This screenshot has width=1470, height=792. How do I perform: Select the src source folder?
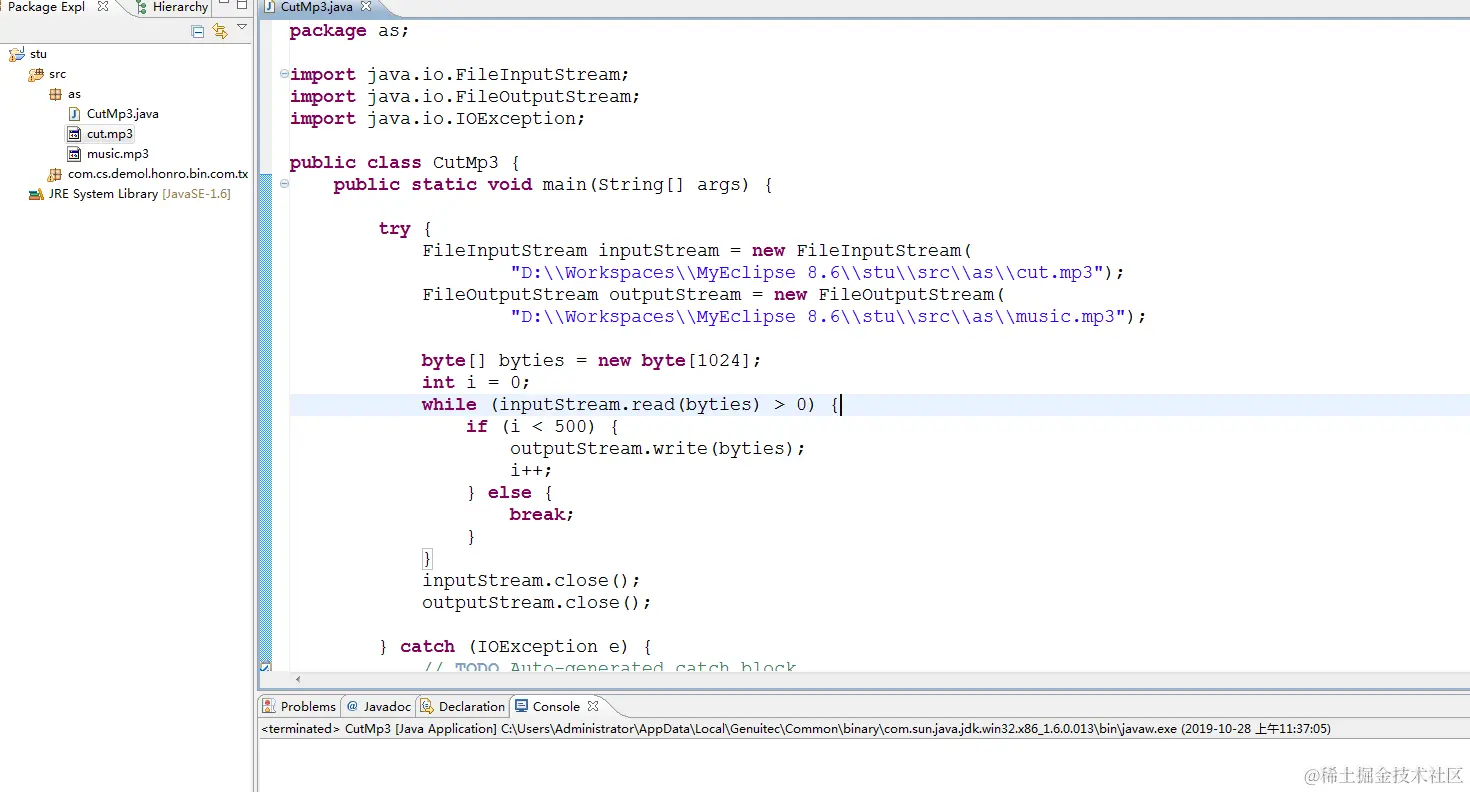click(57, 74)
